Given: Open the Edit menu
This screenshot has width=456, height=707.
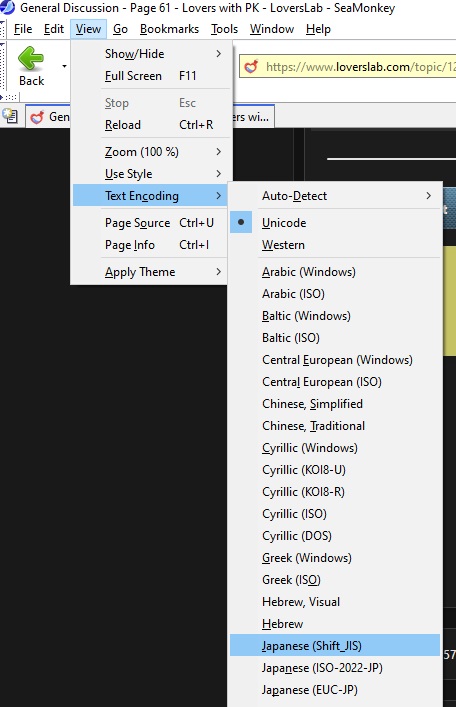Looking at the screenshot, I should click(54, 29).
